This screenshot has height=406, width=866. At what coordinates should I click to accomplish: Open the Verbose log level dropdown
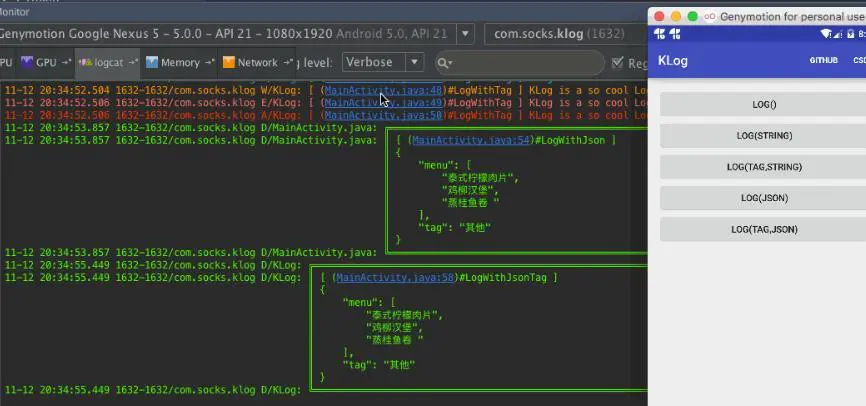tap(383, 62)
